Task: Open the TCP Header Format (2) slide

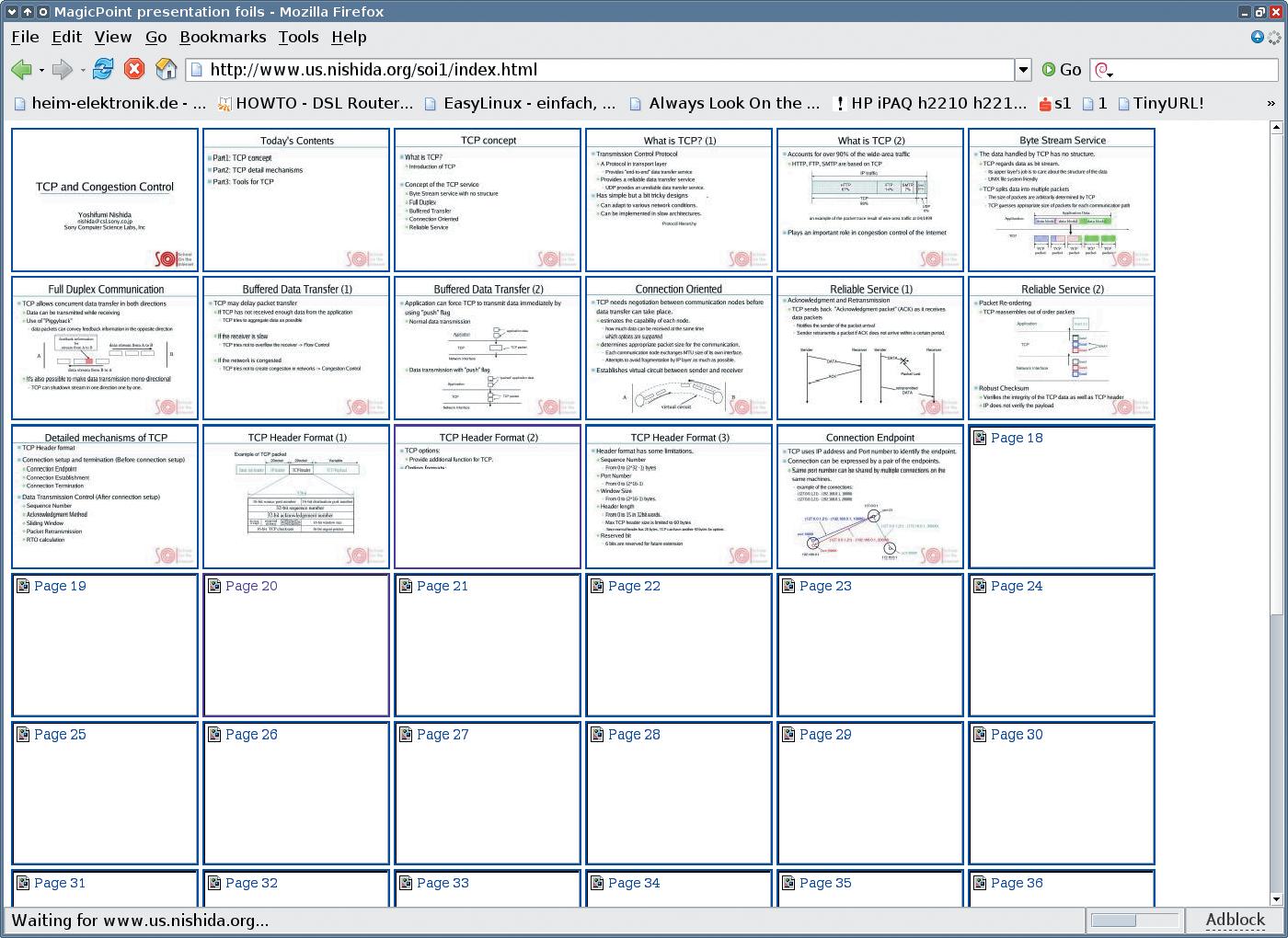Action: click(x=488, y=497)
